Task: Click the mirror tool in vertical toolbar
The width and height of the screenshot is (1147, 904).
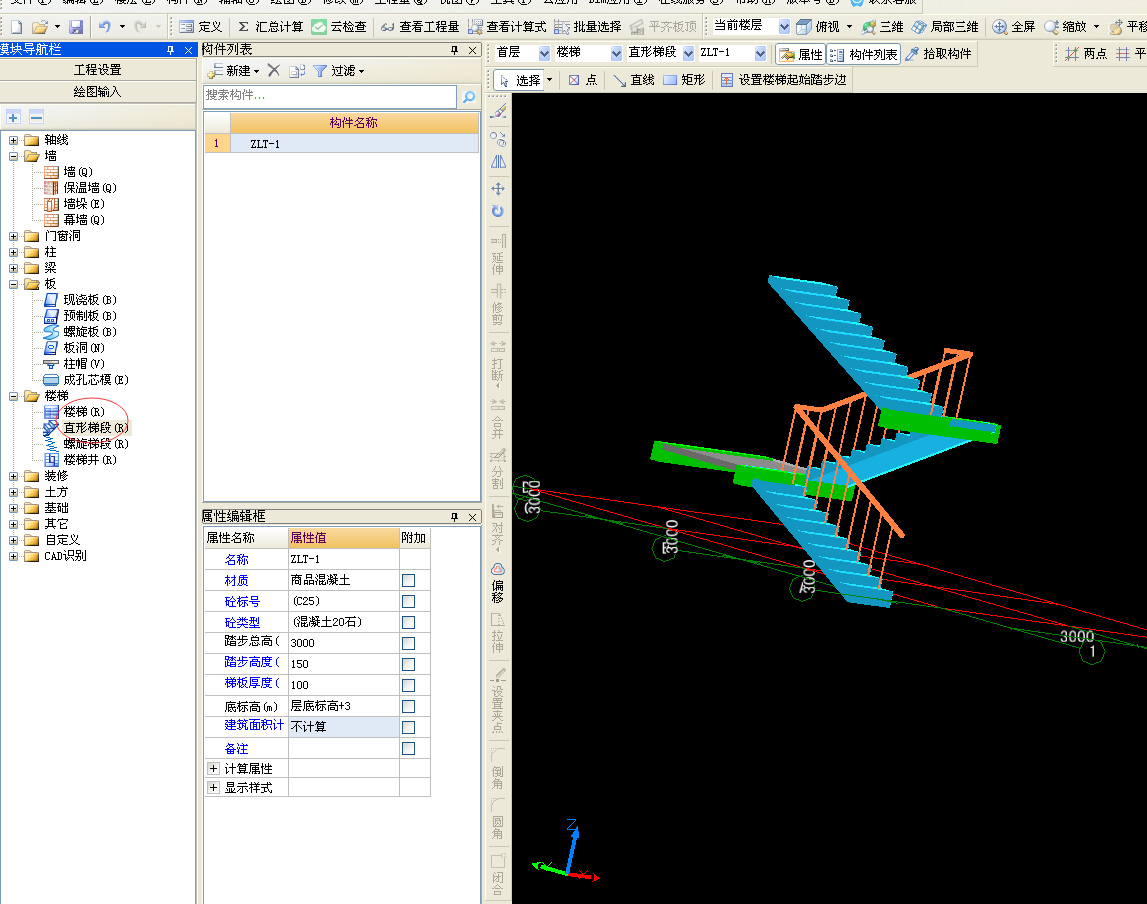Action: (498, 162)
